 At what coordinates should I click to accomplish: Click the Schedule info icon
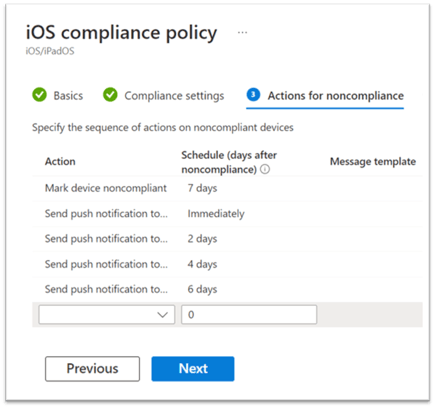click(x=265, y=169)
